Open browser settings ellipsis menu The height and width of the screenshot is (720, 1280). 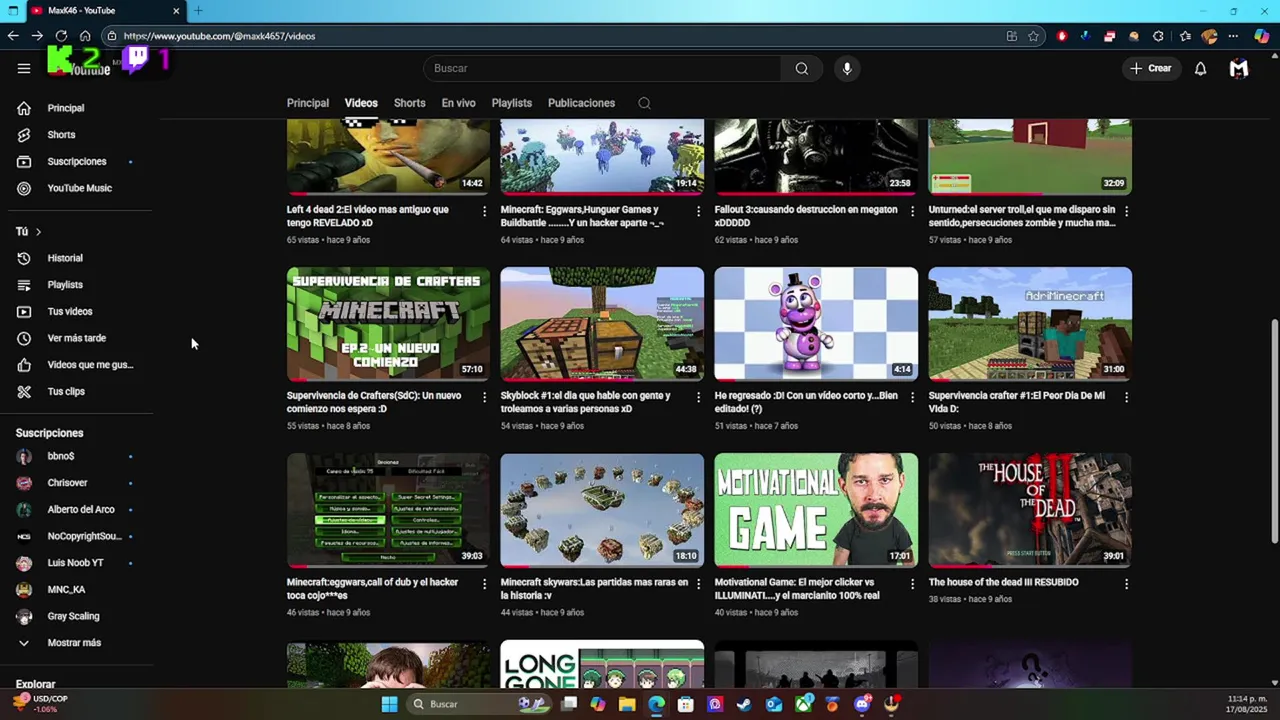[1233, 36]
